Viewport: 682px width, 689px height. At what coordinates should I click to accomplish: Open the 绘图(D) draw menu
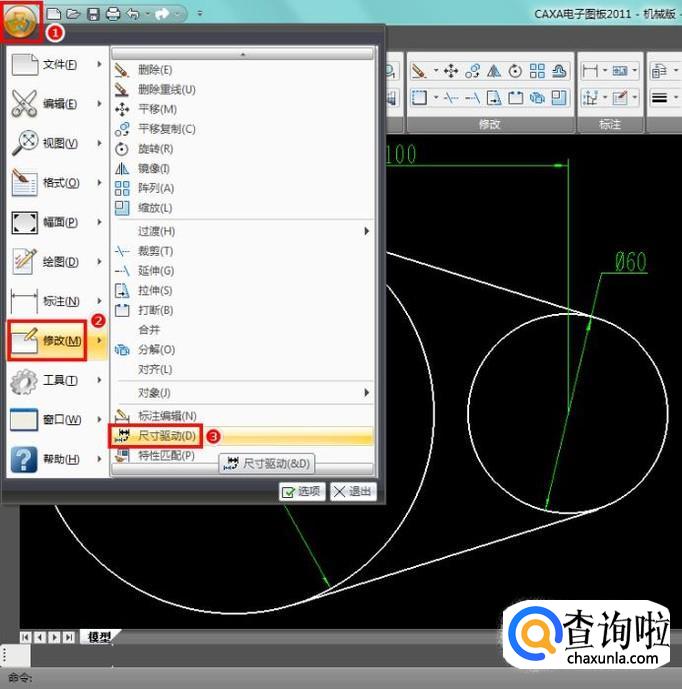pos(57,262)
